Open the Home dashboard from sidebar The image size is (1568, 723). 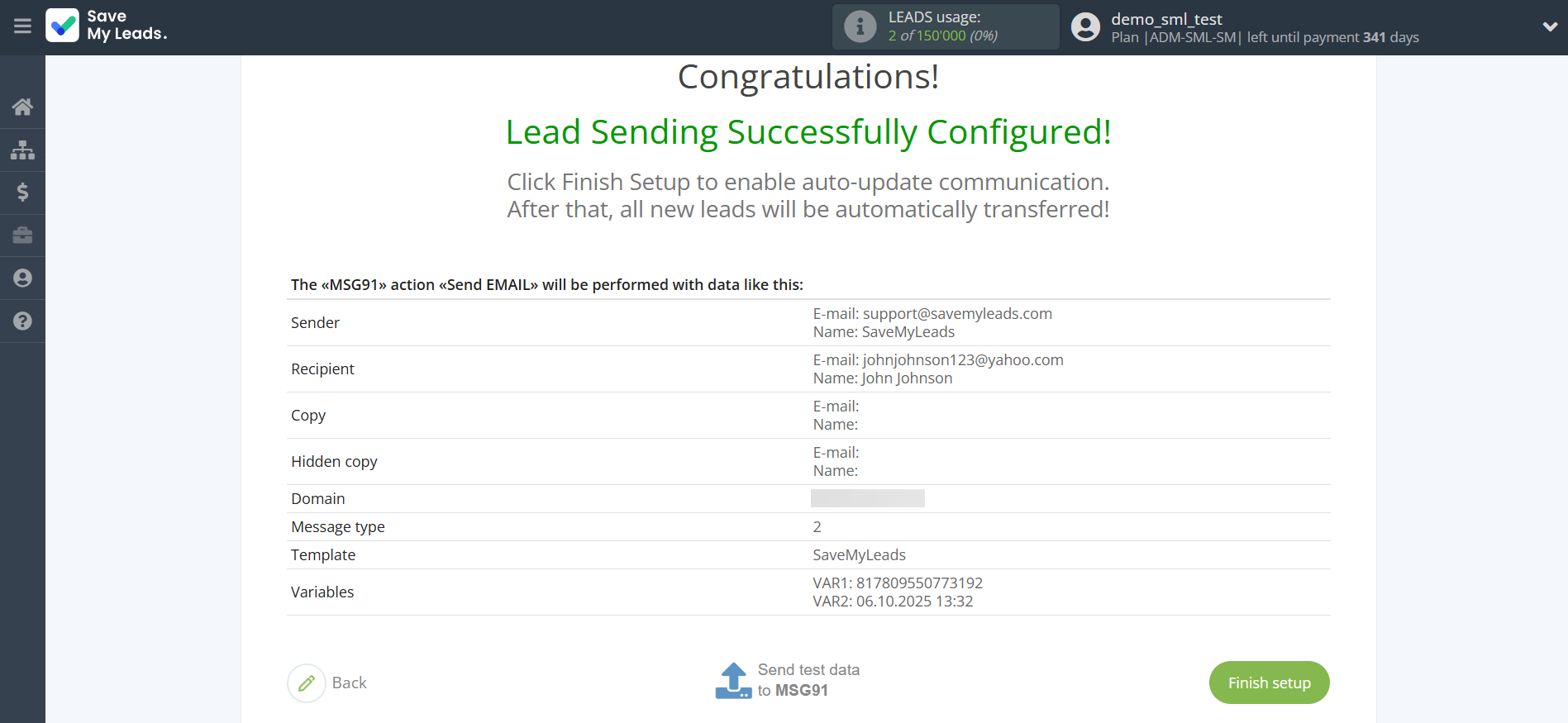tap(22, 107)
